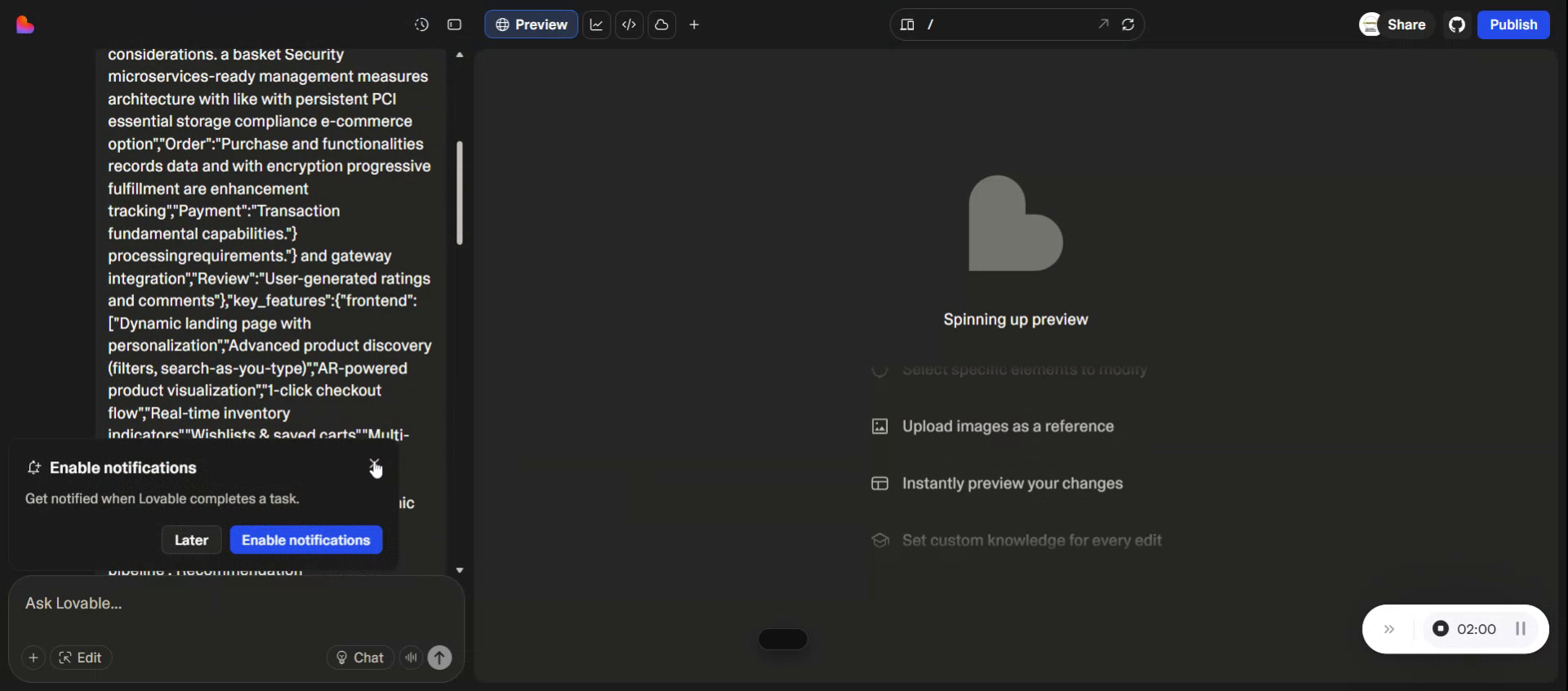
Task: Click the Select specific elements to modify text
Action: coord(1024,370)
